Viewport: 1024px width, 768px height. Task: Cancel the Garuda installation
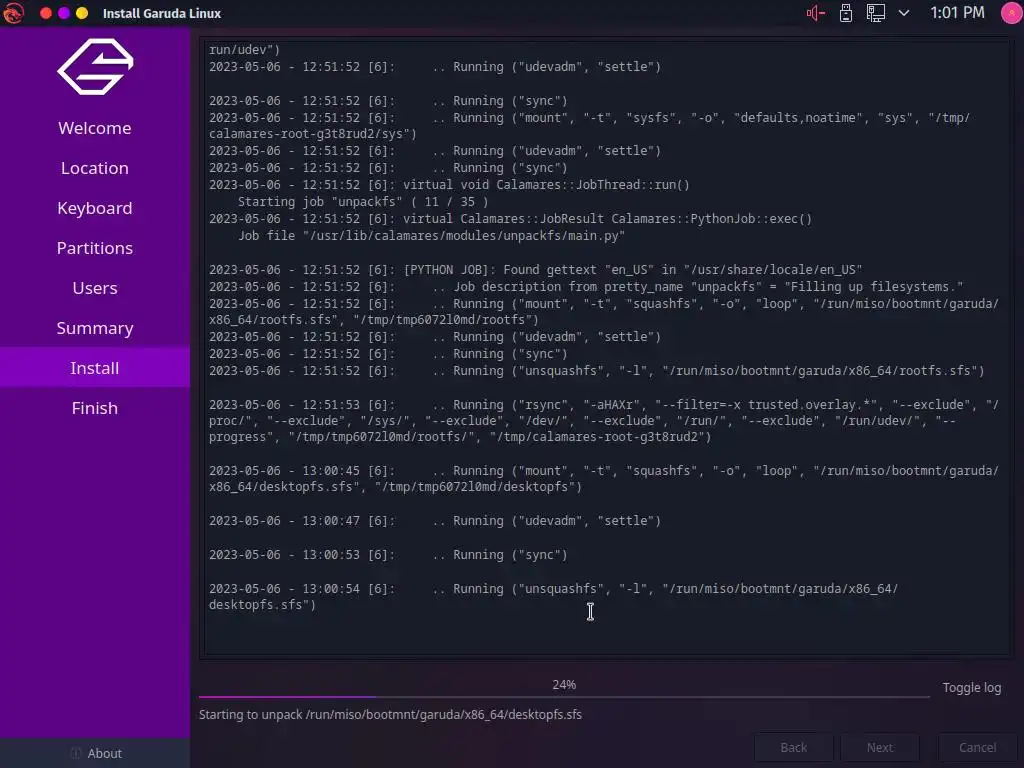[x=977, y=748]
